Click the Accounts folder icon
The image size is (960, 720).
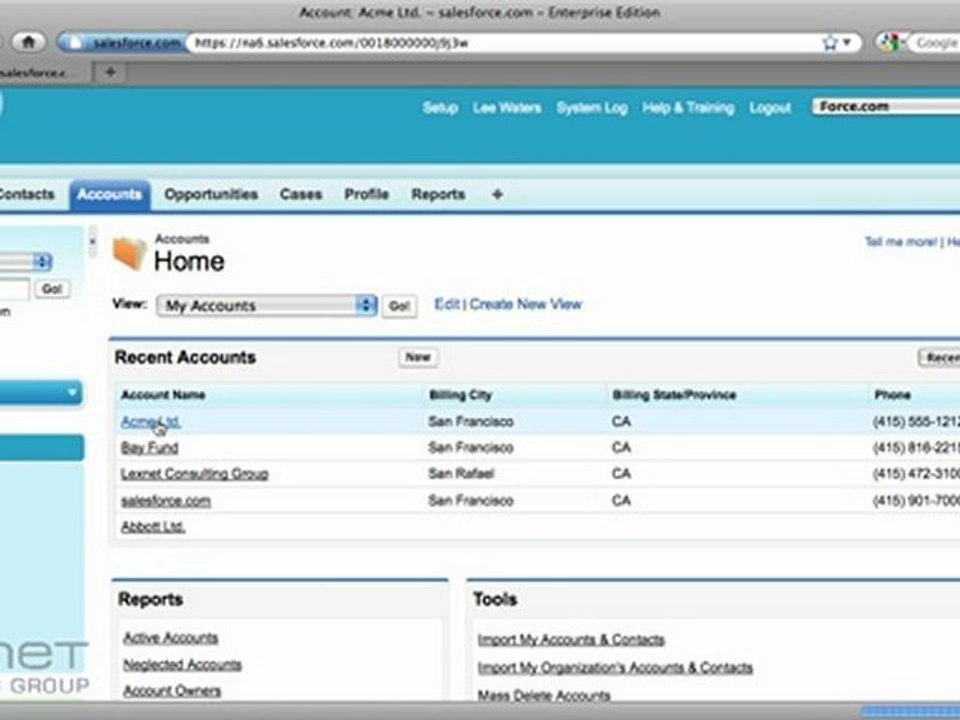coord(129,253)
